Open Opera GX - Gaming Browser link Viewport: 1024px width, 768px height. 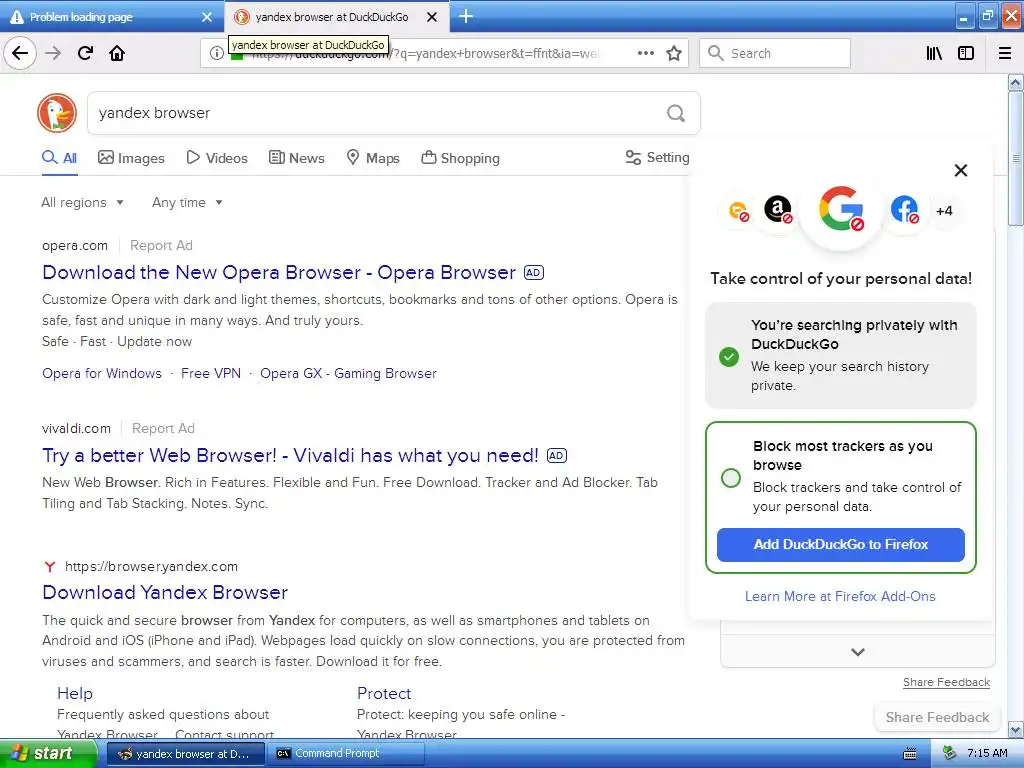348,374
